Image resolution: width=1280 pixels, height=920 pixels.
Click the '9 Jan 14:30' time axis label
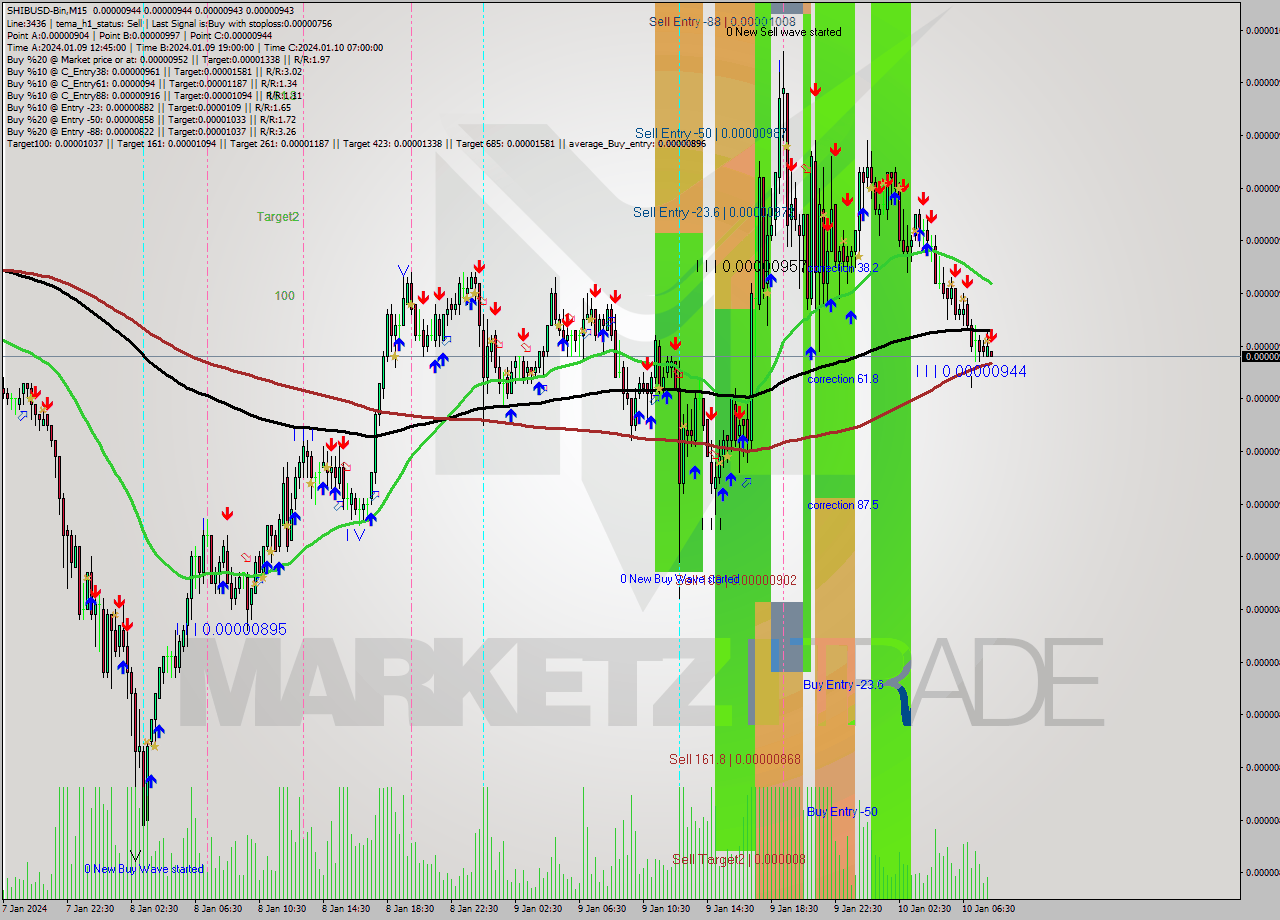pyautogui.click(x=730, y=909)
